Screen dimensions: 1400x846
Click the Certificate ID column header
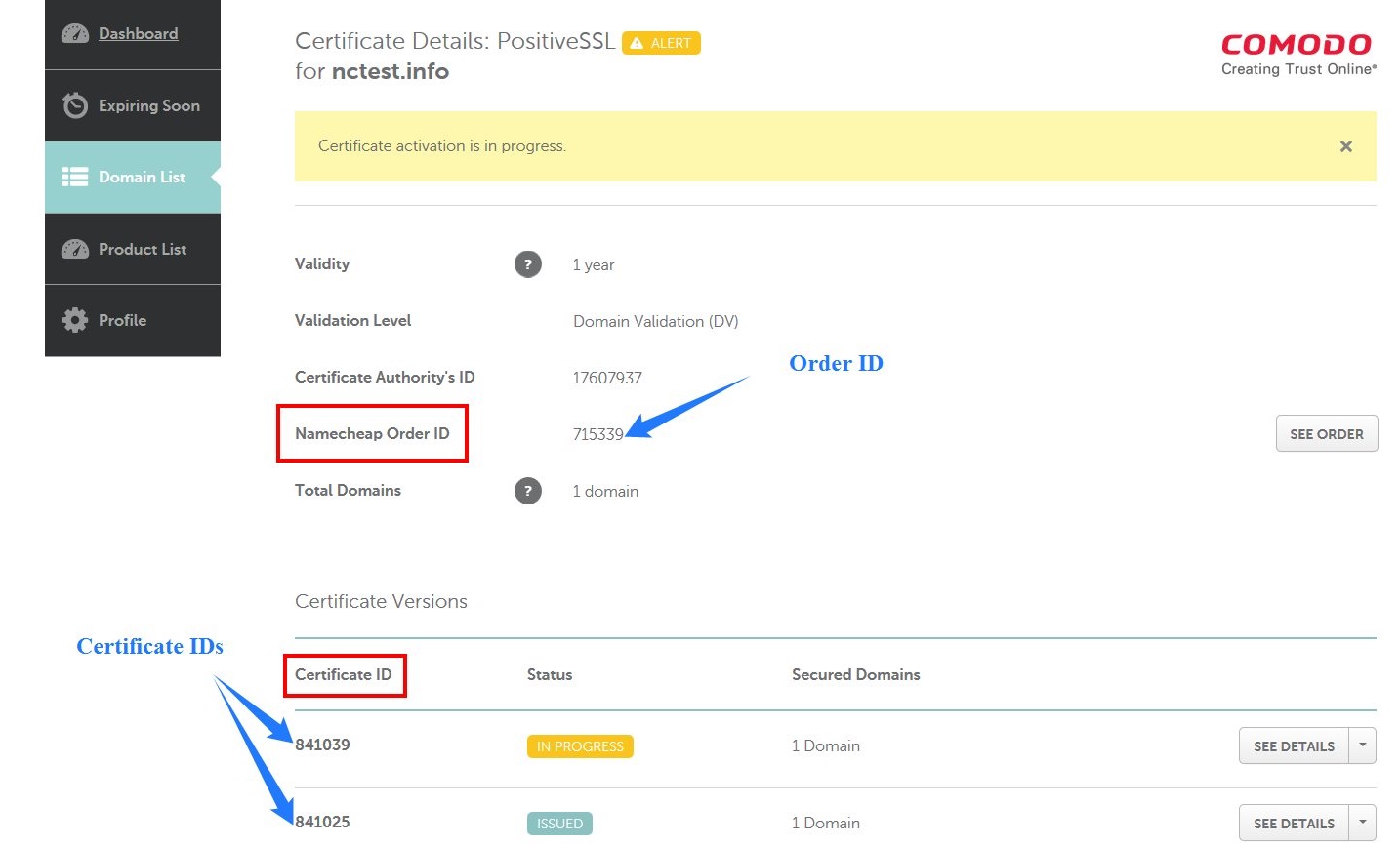pos(344,674)
